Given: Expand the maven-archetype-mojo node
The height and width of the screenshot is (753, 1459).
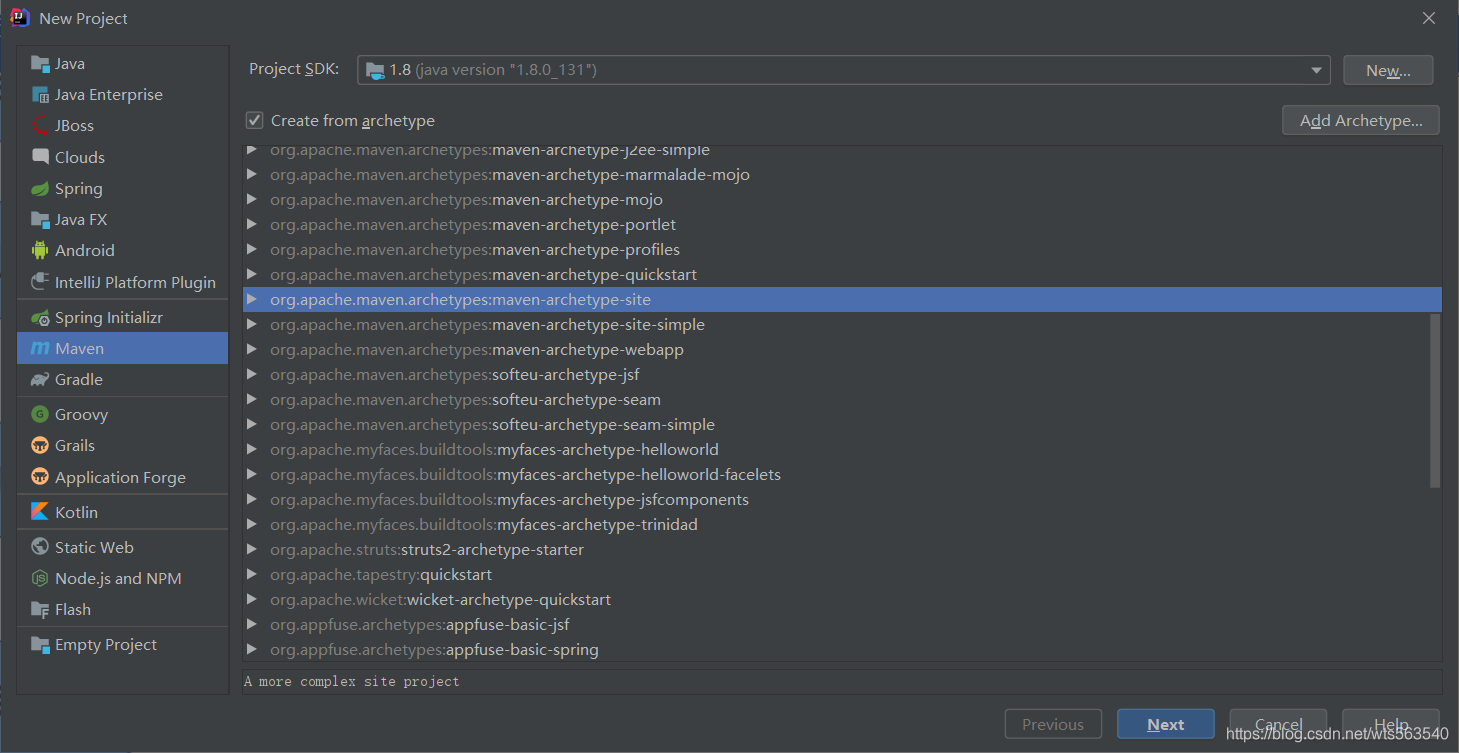Looking at the screenshot, I should pos(252,200).
